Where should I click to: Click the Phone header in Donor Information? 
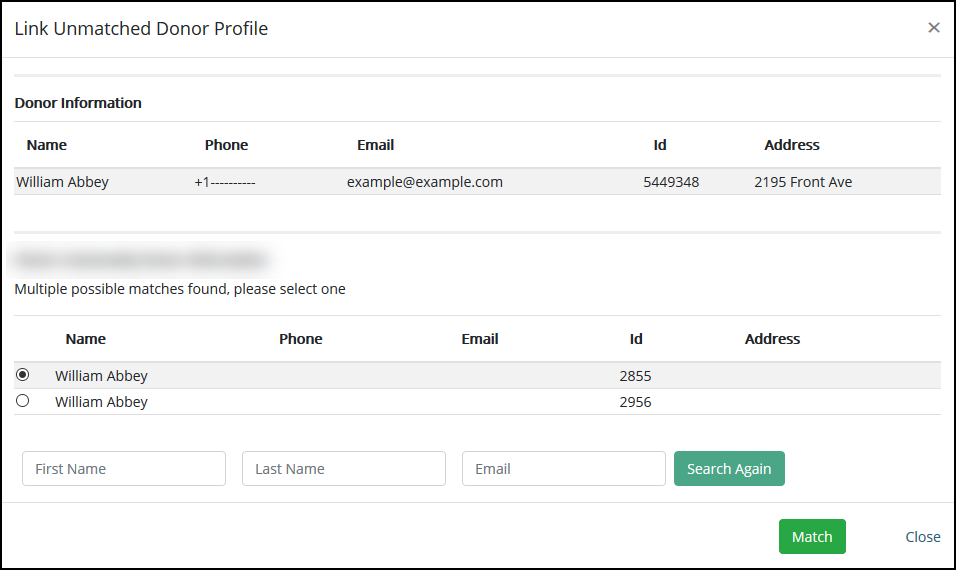[x=226, y=145]
